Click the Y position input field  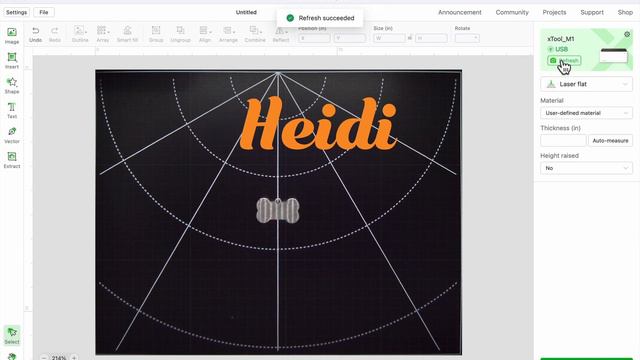(350, 38)
